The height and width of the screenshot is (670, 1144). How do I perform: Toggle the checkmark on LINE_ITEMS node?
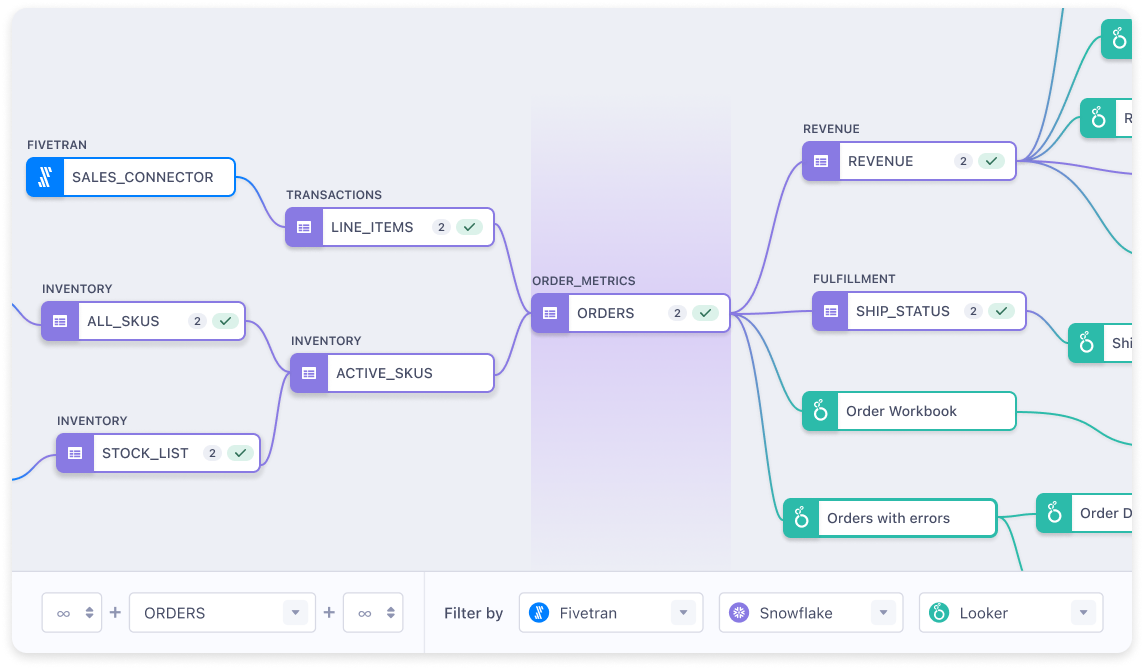point(469,226)
